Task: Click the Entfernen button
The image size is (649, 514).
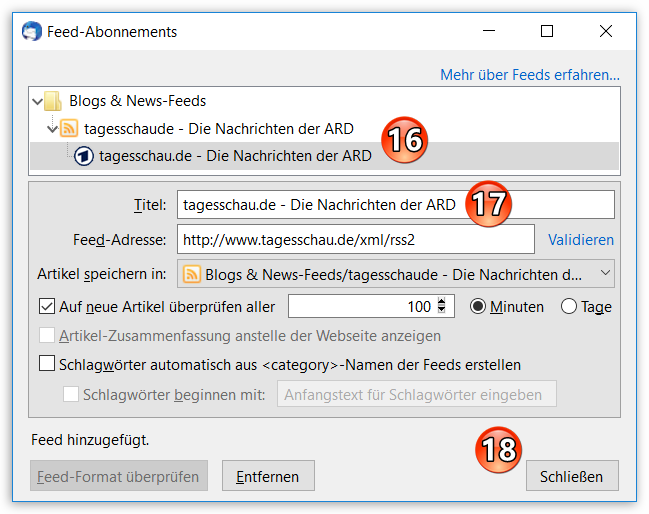Action: (268, 477)
